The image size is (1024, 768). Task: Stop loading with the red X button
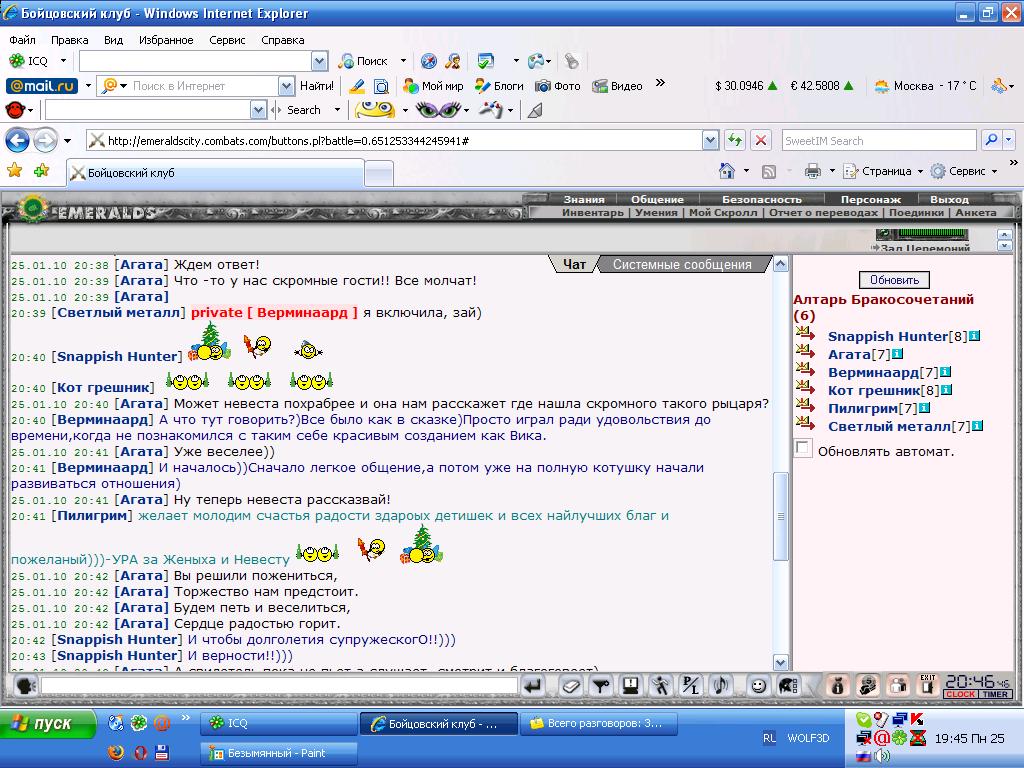click(x=761, y=140)
